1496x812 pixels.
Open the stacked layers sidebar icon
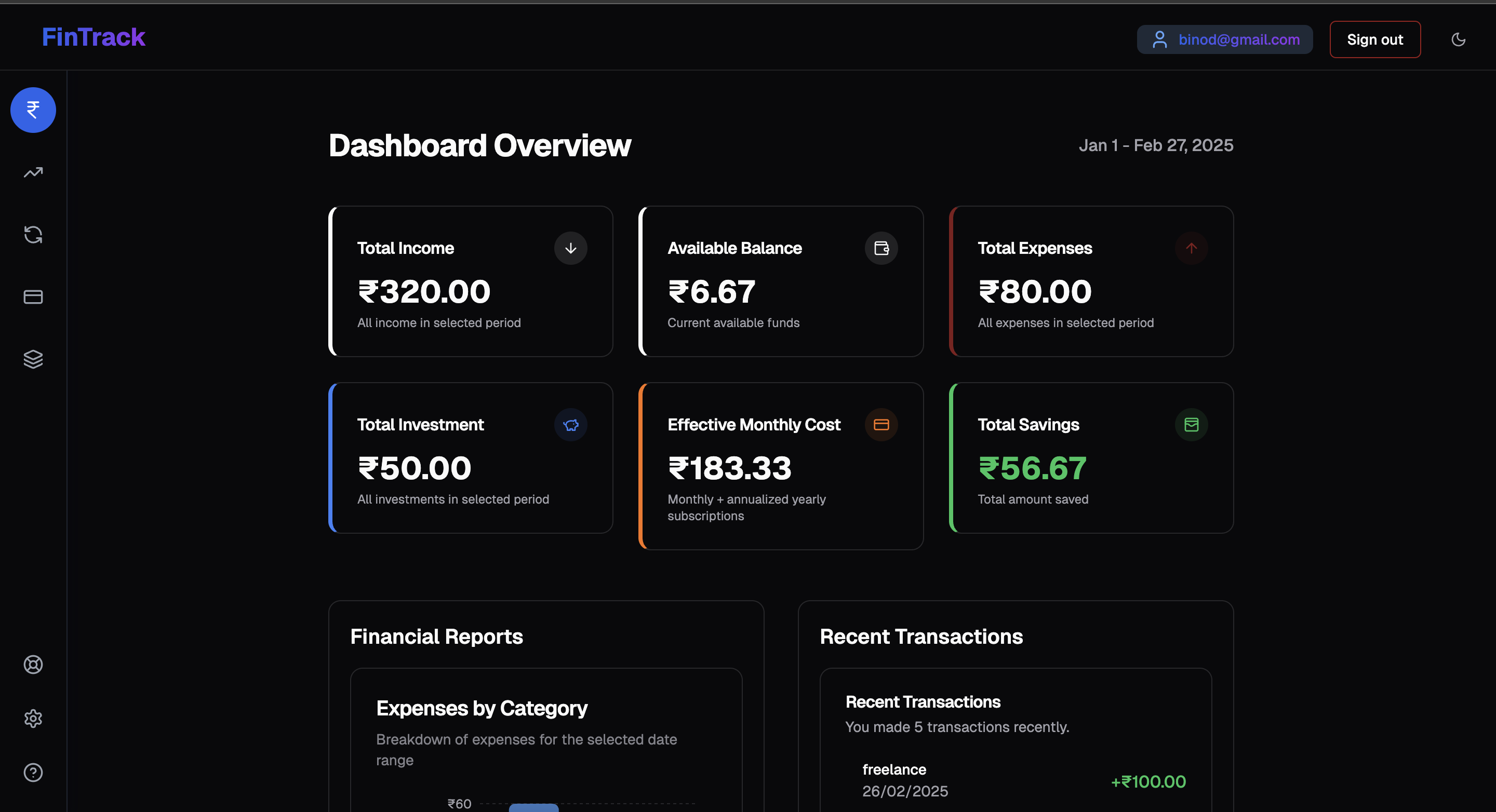(x=33, y=359)
